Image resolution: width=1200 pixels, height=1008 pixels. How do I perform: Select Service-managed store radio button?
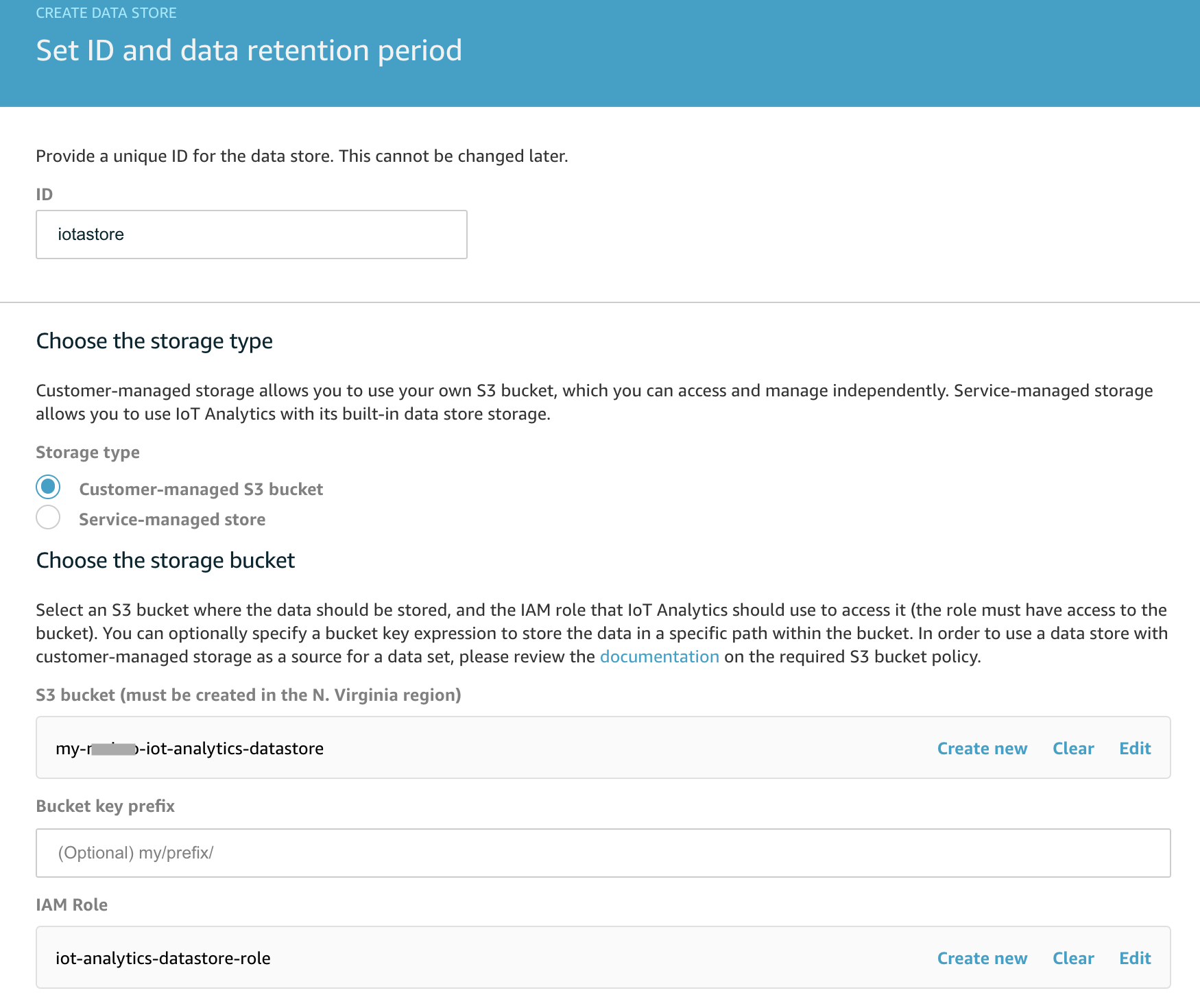[48, 517]
